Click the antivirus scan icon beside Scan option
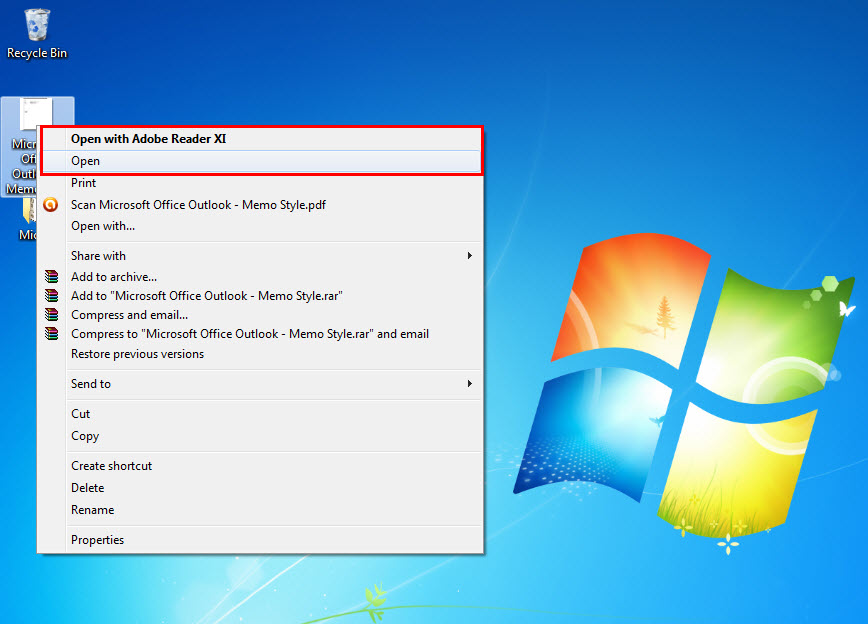The height and width of the screenshot is (624, 868). (51, 204)
